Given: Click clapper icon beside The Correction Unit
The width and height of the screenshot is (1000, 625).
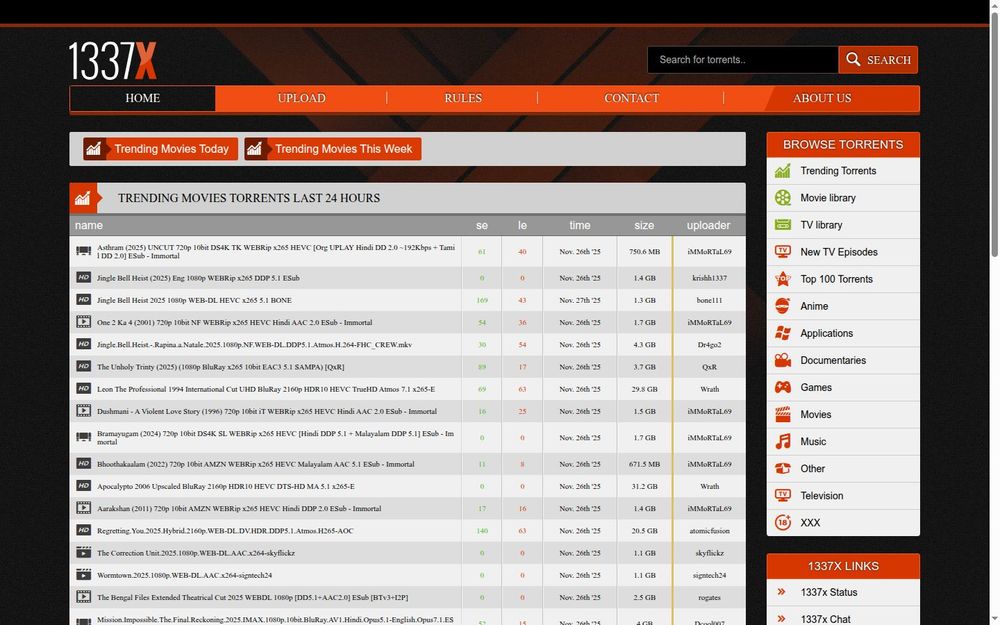Looking at the screenshot, I should [x=84, y=552].
